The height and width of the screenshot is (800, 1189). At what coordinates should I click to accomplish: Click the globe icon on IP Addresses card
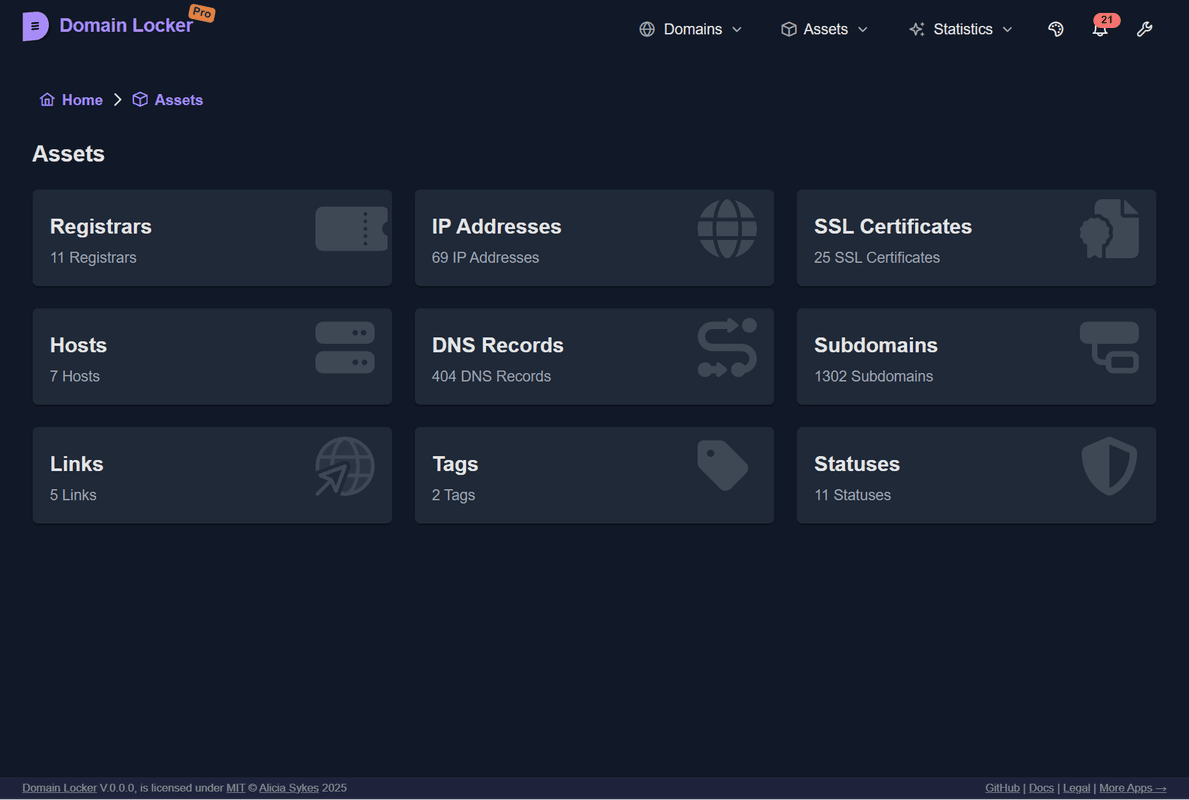tap(727, 229)
